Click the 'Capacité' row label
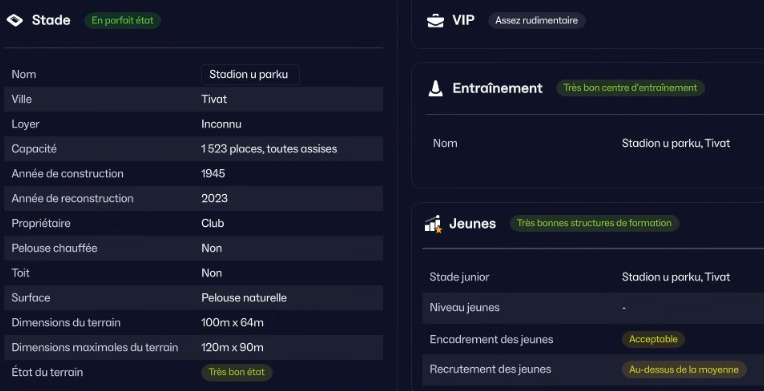Screen dimensions: 764x391 (x=34, y=149)
